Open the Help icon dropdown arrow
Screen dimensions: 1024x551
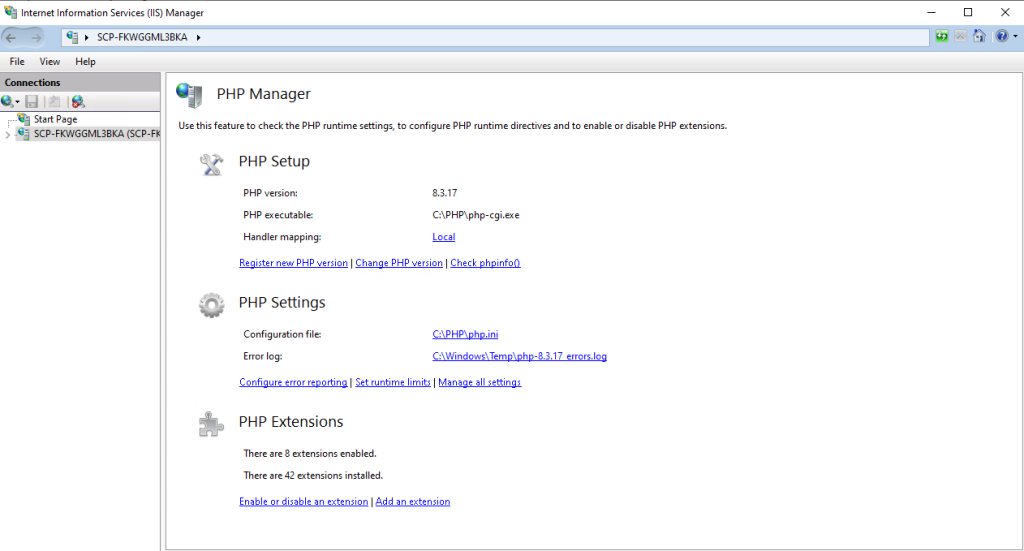[x=1015, y=37]
